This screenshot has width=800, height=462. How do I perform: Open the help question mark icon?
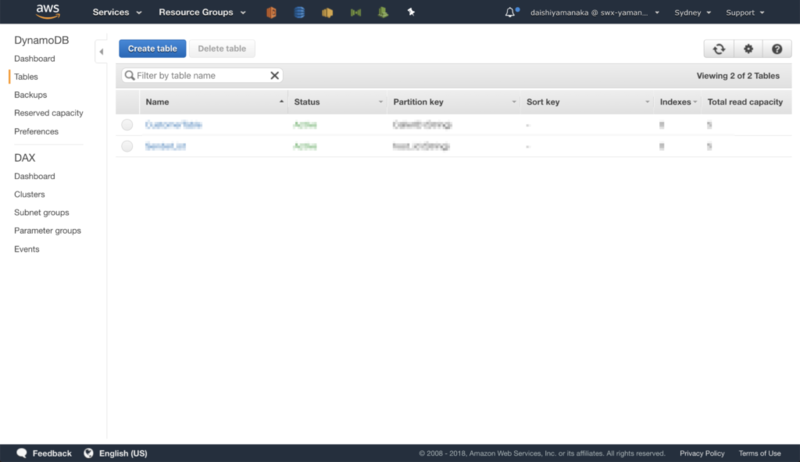point(777,49)
